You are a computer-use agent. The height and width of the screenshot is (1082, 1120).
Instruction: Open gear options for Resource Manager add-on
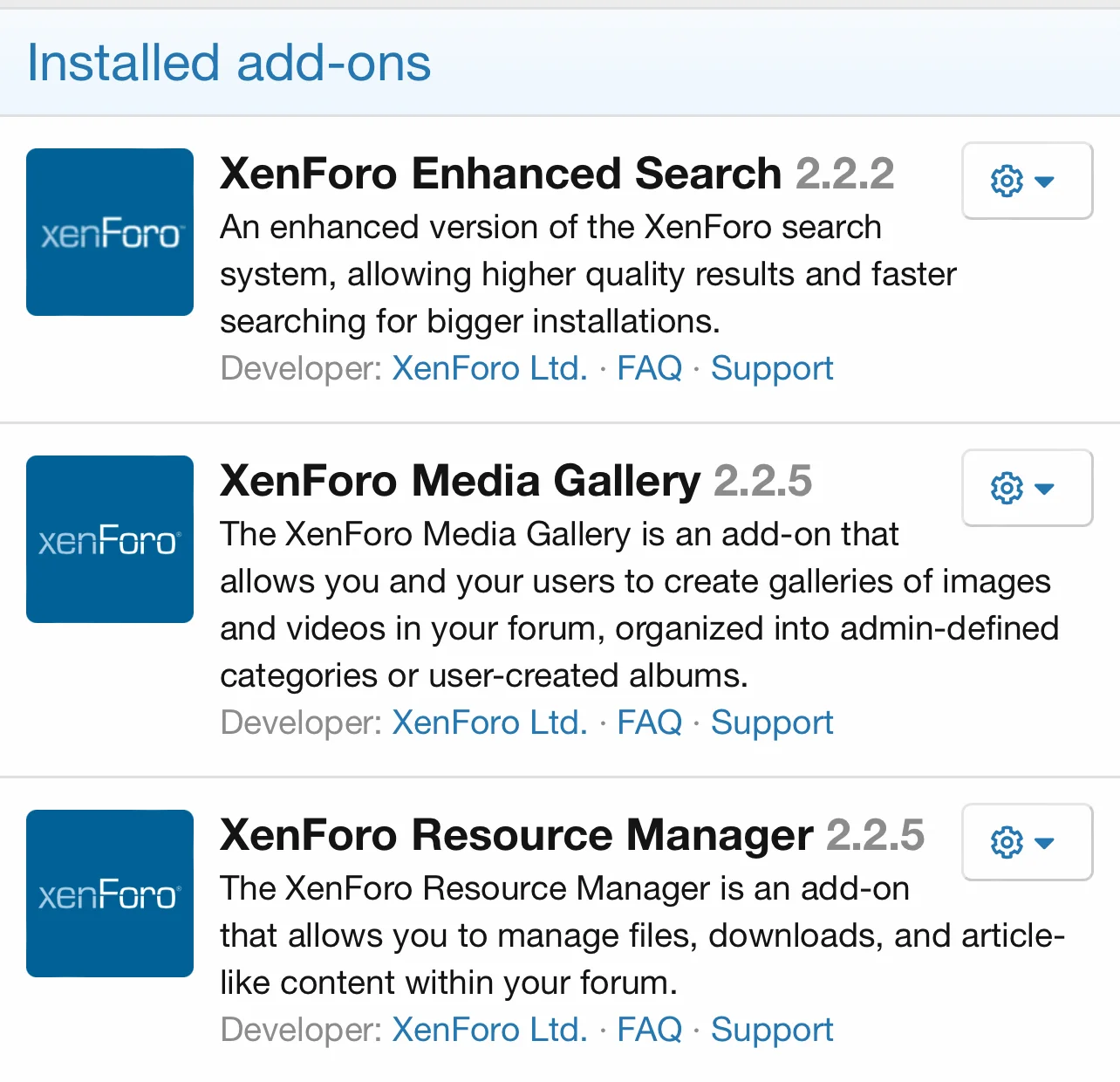click(1026, 842)
